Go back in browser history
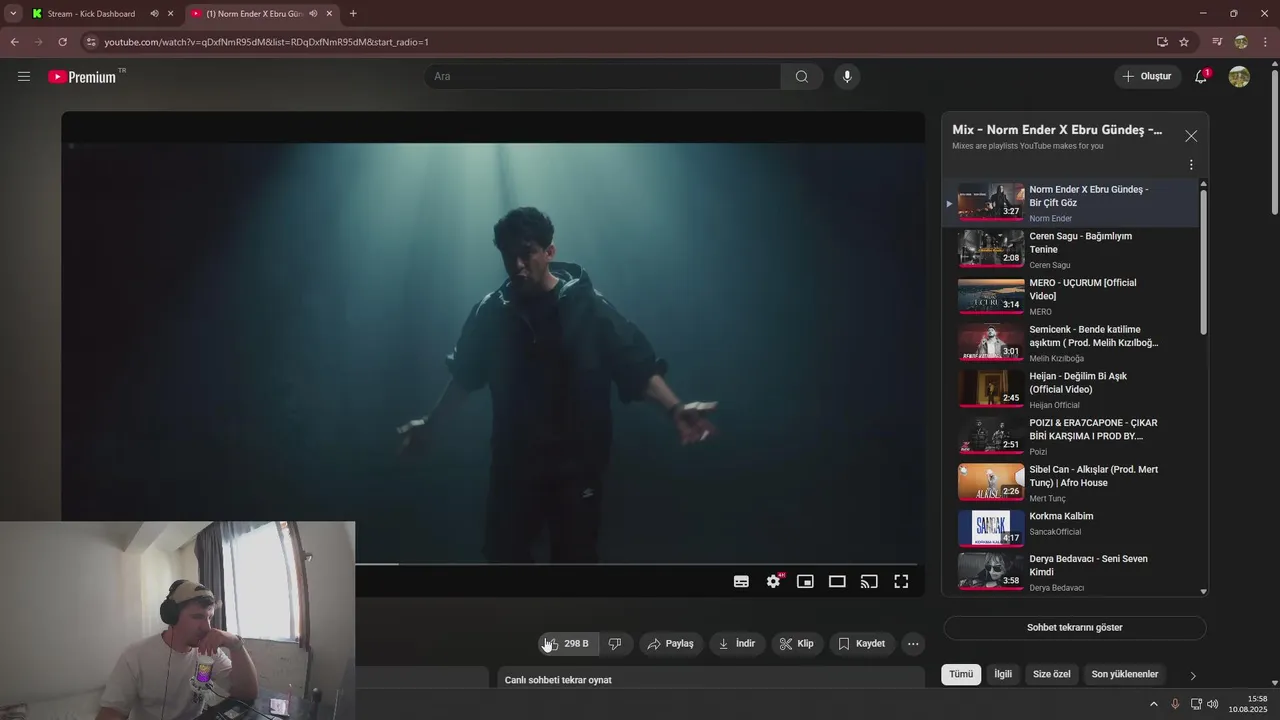The width and height of the screenshot is (1280, 720). [x=14, y=42]
